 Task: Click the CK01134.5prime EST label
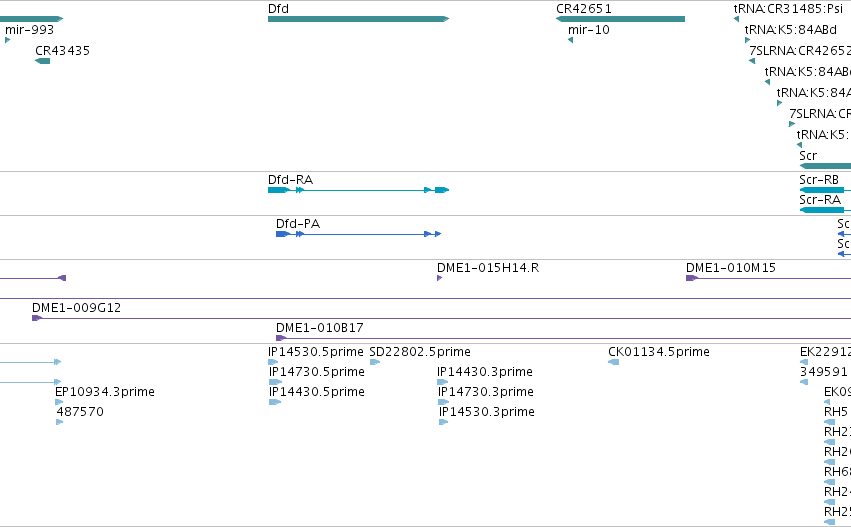(x=659, y=352)
